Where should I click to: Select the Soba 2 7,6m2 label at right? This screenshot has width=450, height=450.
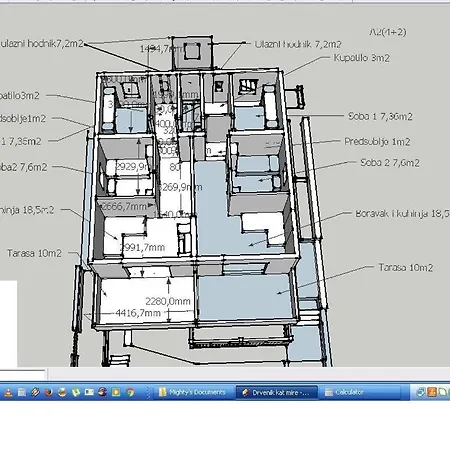(390, 163)
